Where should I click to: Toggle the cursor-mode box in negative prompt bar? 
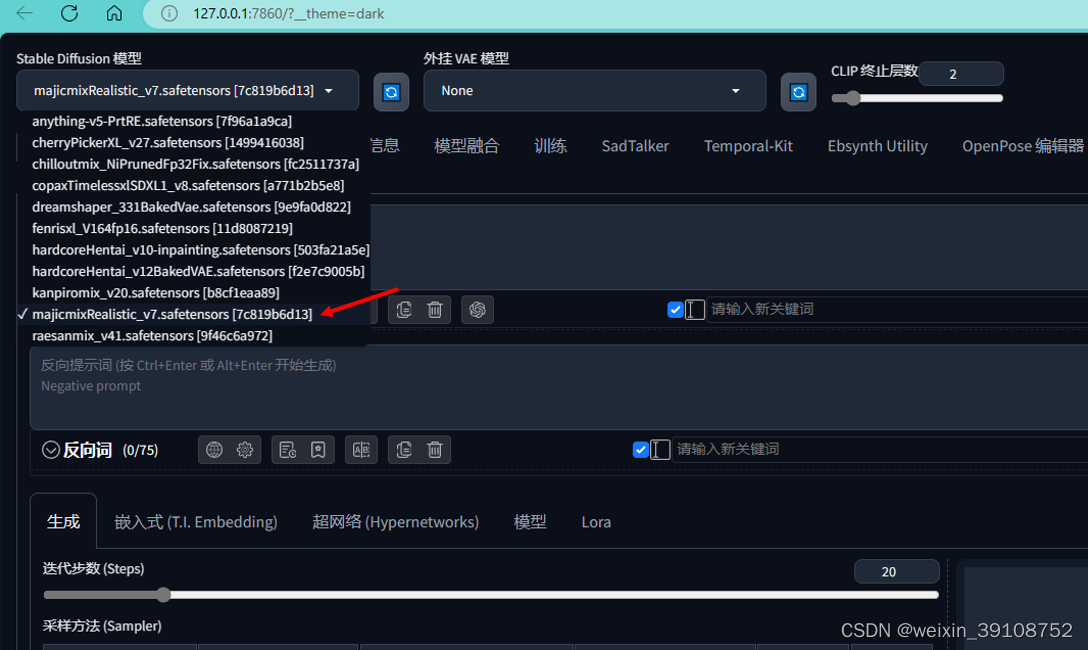click(x=661, y=450)
